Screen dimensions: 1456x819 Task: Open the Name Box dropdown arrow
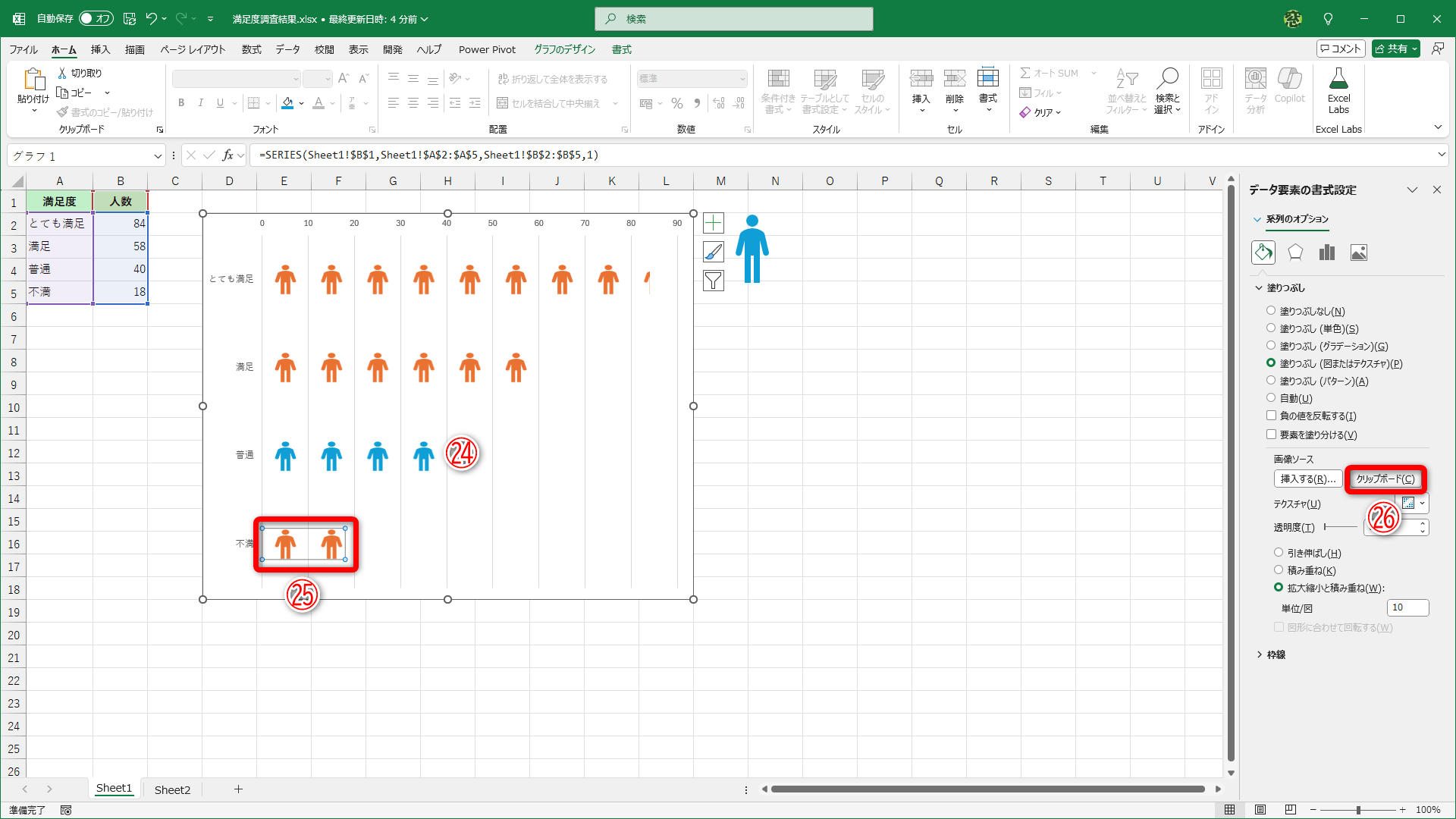158,156
